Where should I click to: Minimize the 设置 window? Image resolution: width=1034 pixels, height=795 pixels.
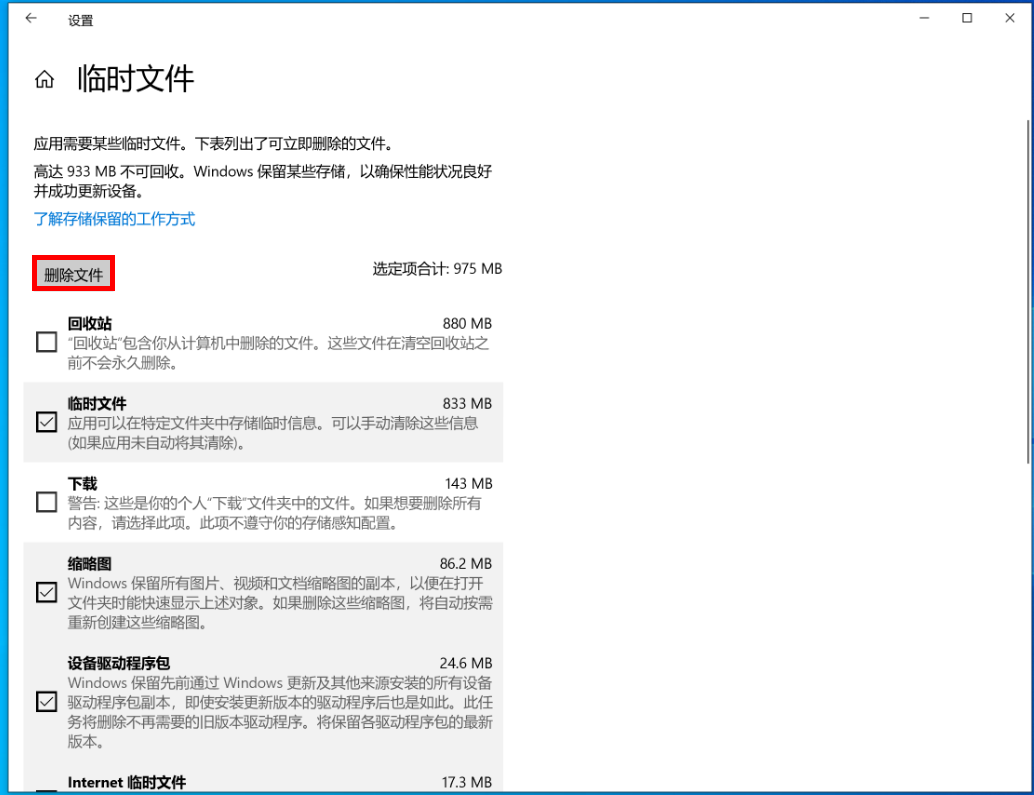pos(921,19)
